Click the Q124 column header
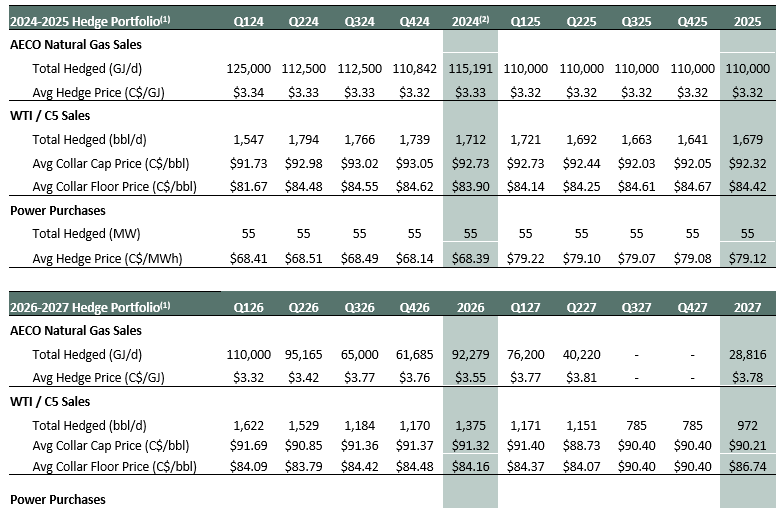782x509 pixels. [248, 21]
